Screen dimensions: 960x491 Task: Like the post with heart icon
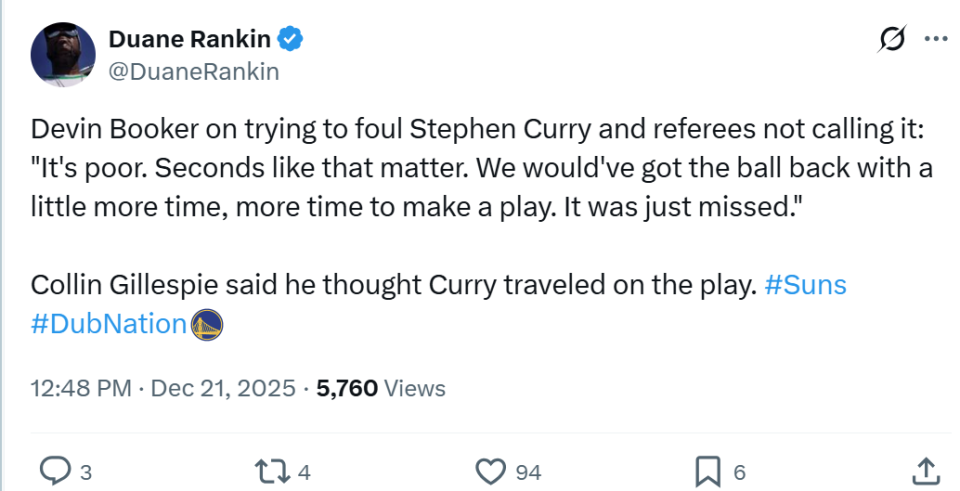click(489, 469)
